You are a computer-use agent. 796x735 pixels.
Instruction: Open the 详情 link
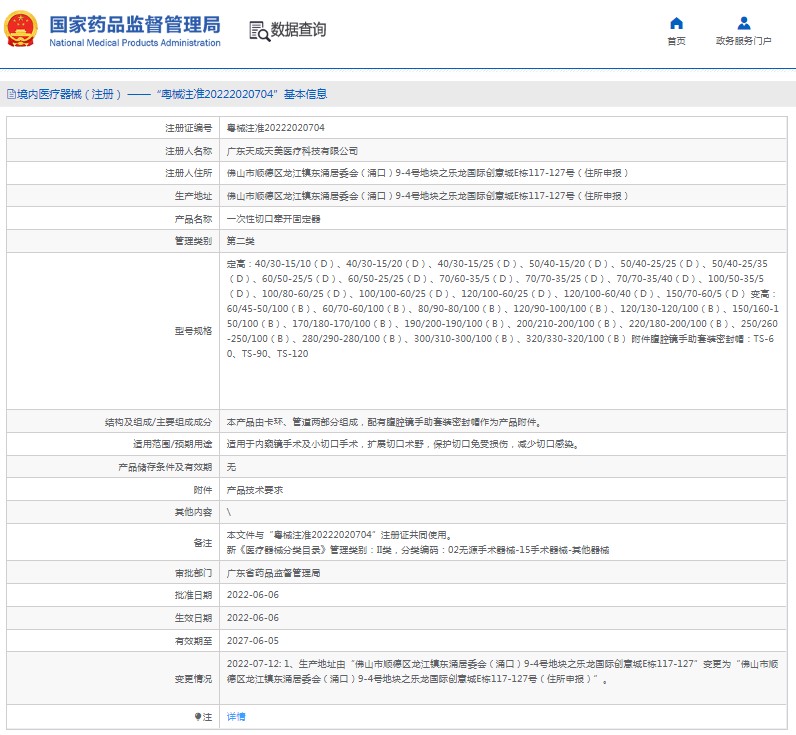(x=236, y=717)
